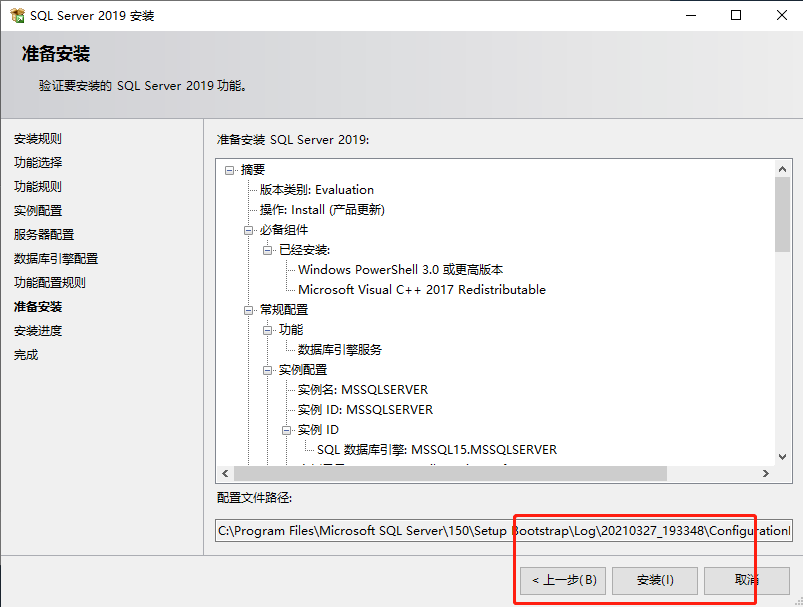
Task: Select the 数据库引擎服务 row
Action: [x=340, y=350]
